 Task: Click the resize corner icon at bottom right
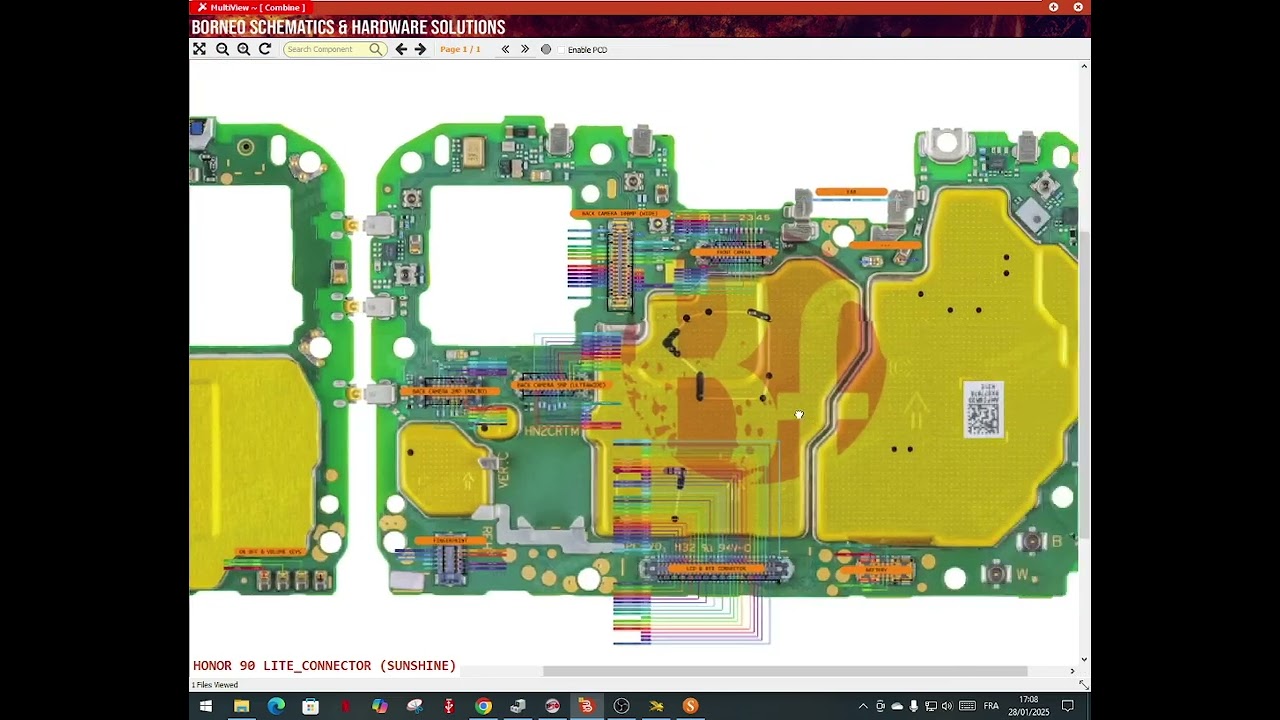[1083, 685]
